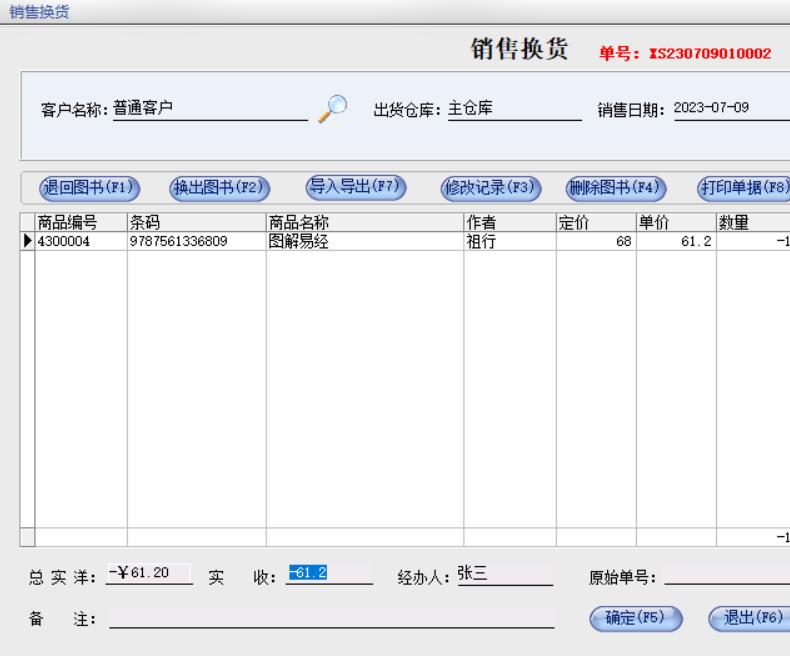The image size is (790, 656).
Task: Click the 作者 column header
Action: [510, 222]
